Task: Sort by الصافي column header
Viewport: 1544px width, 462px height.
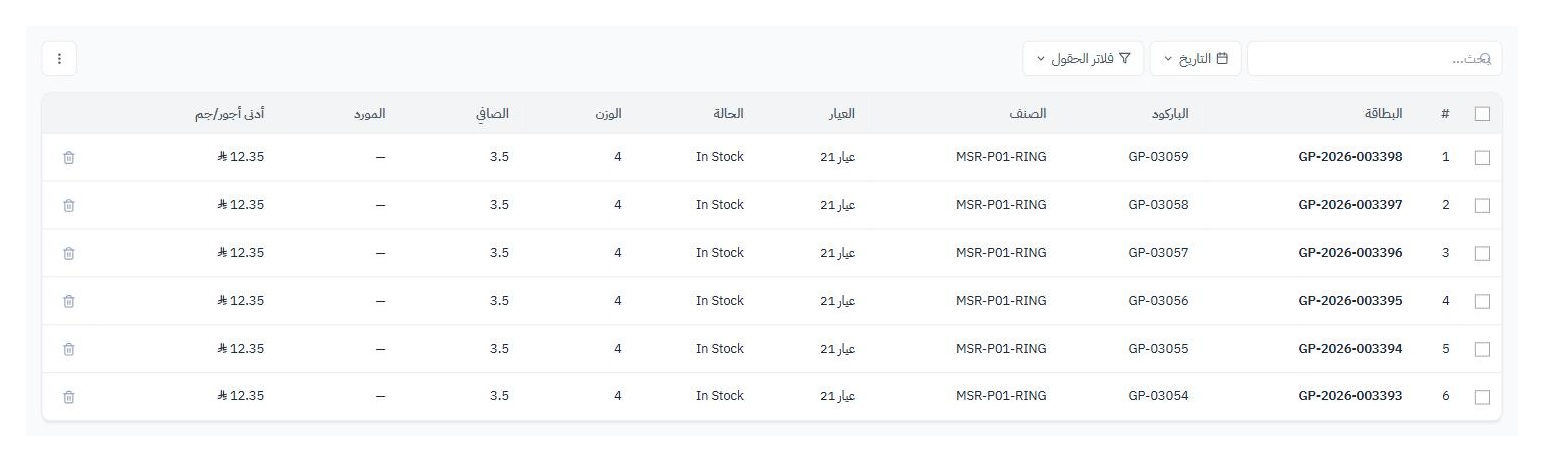Action: pos(491,114)
